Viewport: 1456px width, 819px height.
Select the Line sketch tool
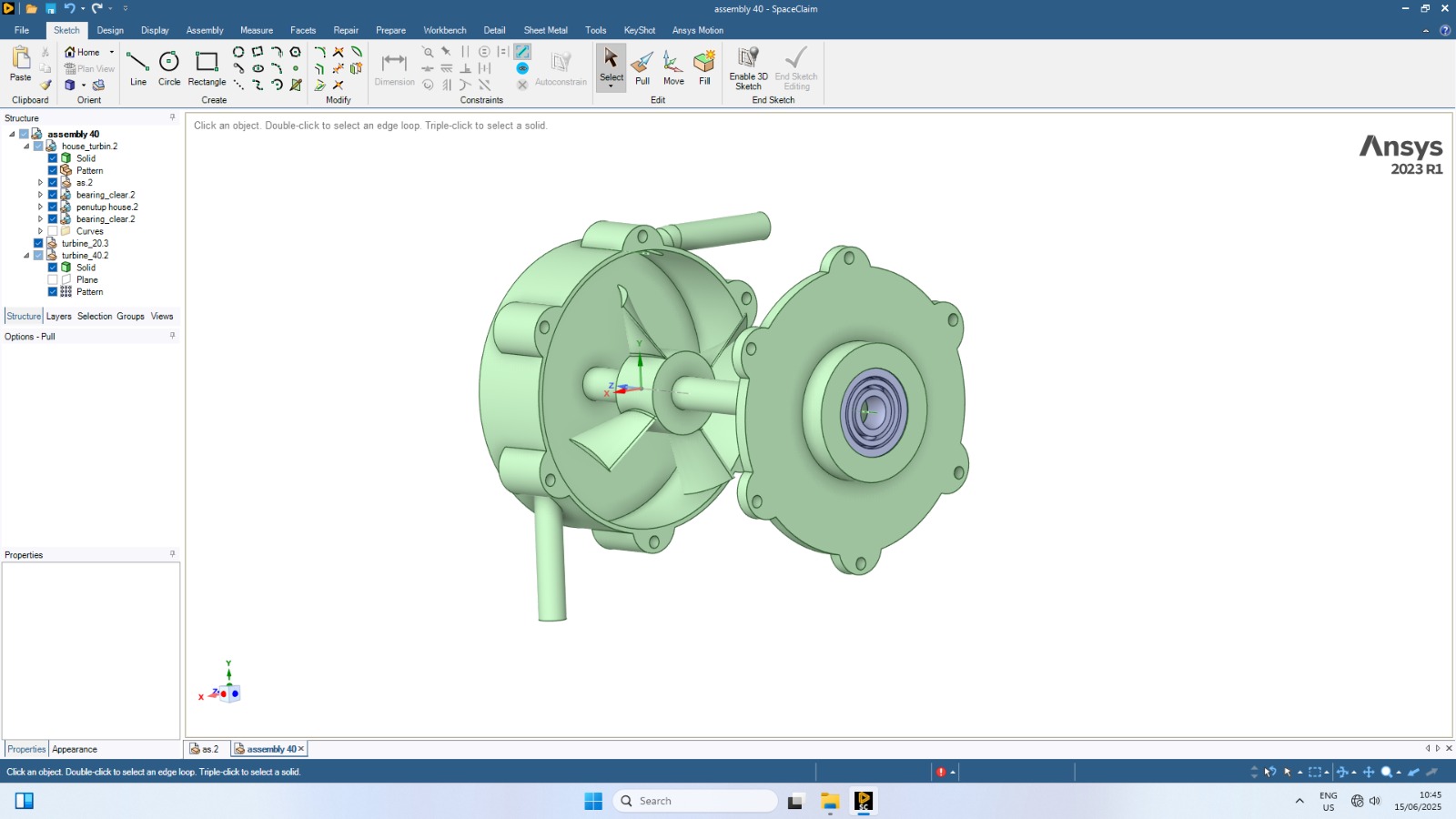point(137,67)
